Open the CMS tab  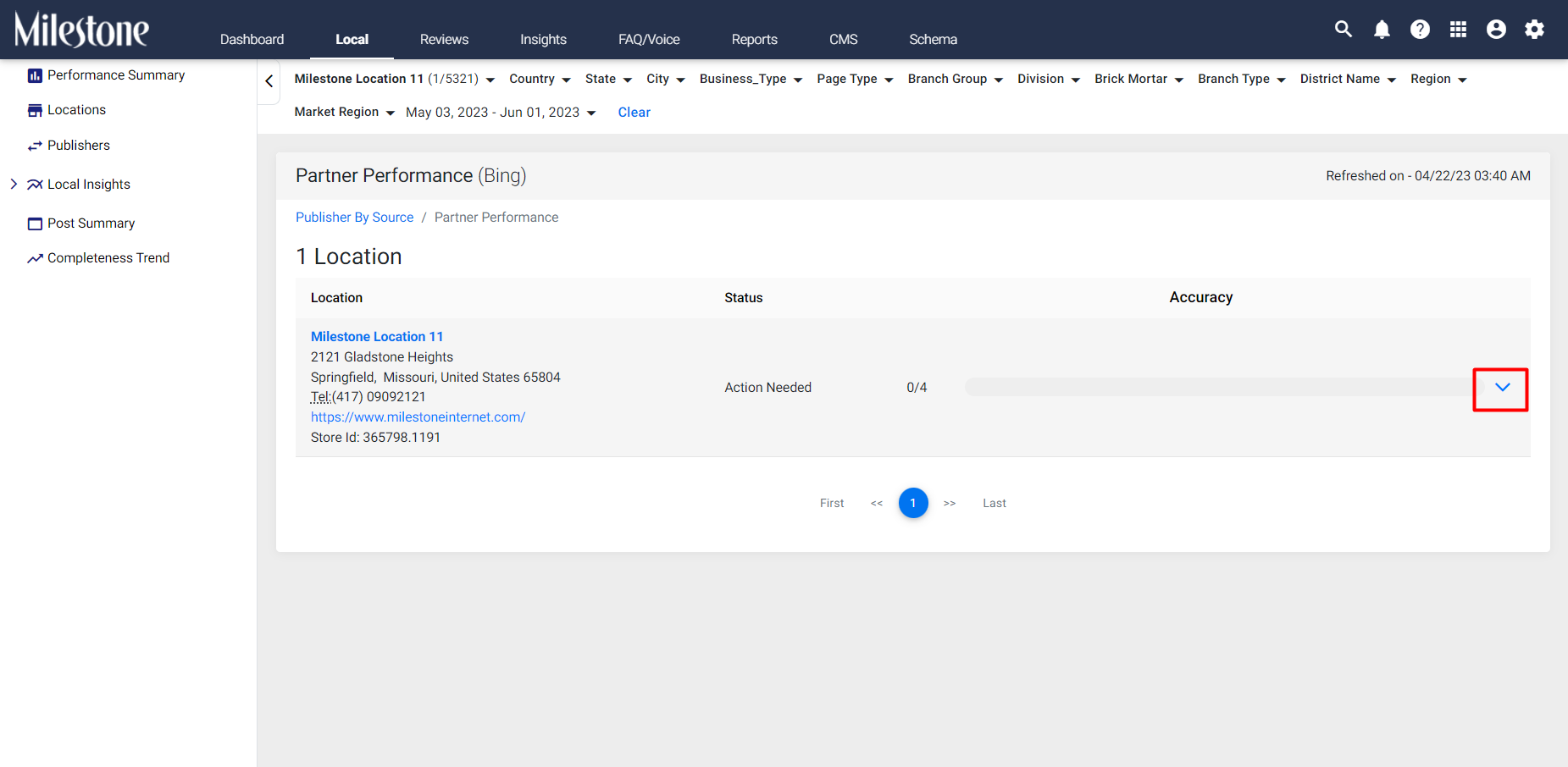pos(843,39)
